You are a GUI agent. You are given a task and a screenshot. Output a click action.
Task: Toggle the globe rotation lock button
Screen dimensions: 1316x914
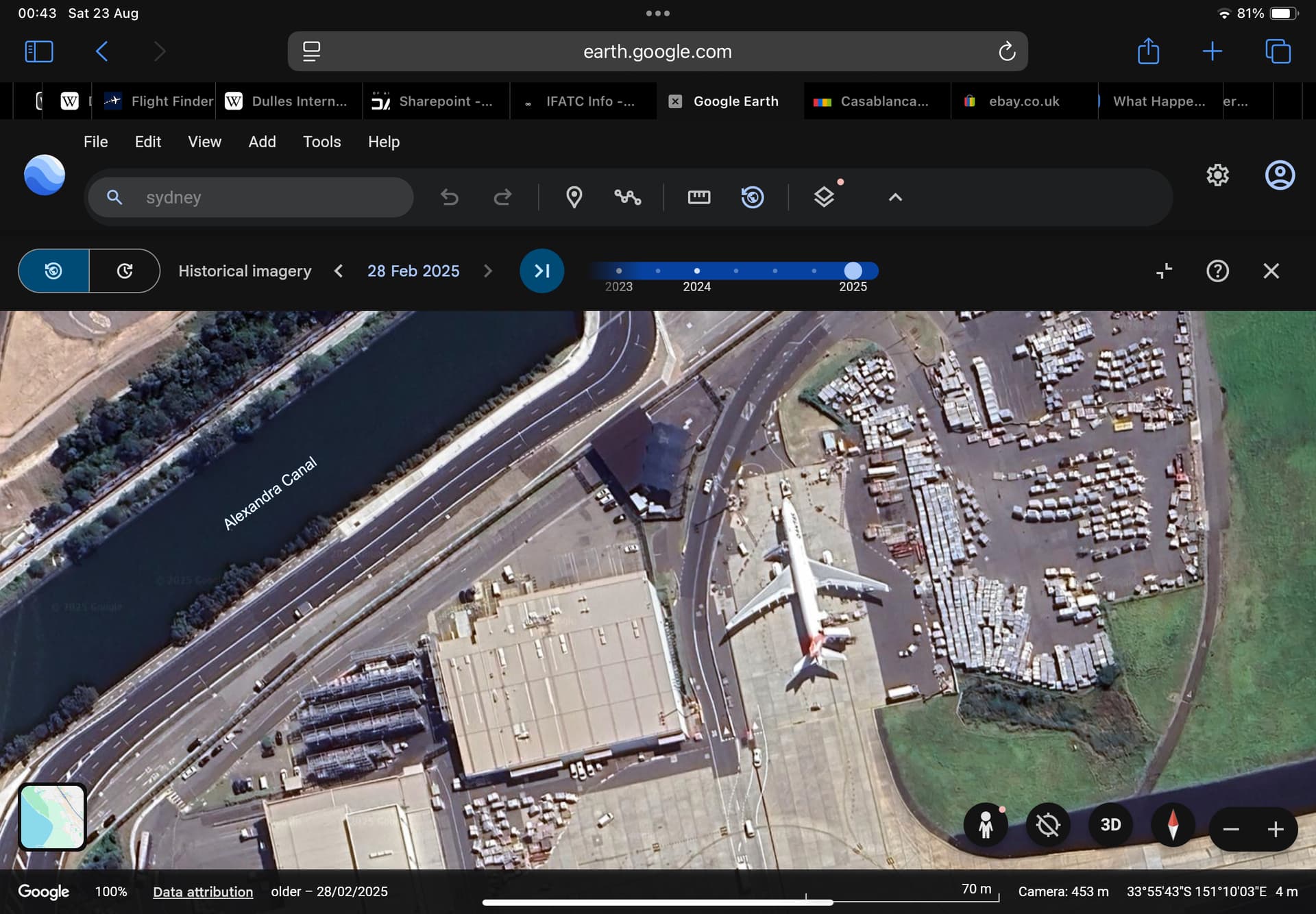click(x=1048, y=826)
